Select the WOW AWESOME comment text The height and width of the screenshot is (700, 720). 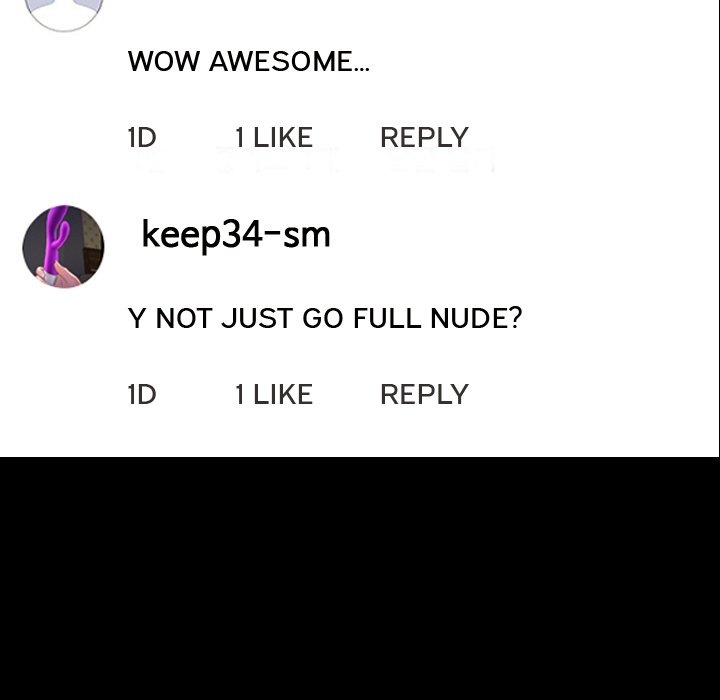click(x=248, y=61)
